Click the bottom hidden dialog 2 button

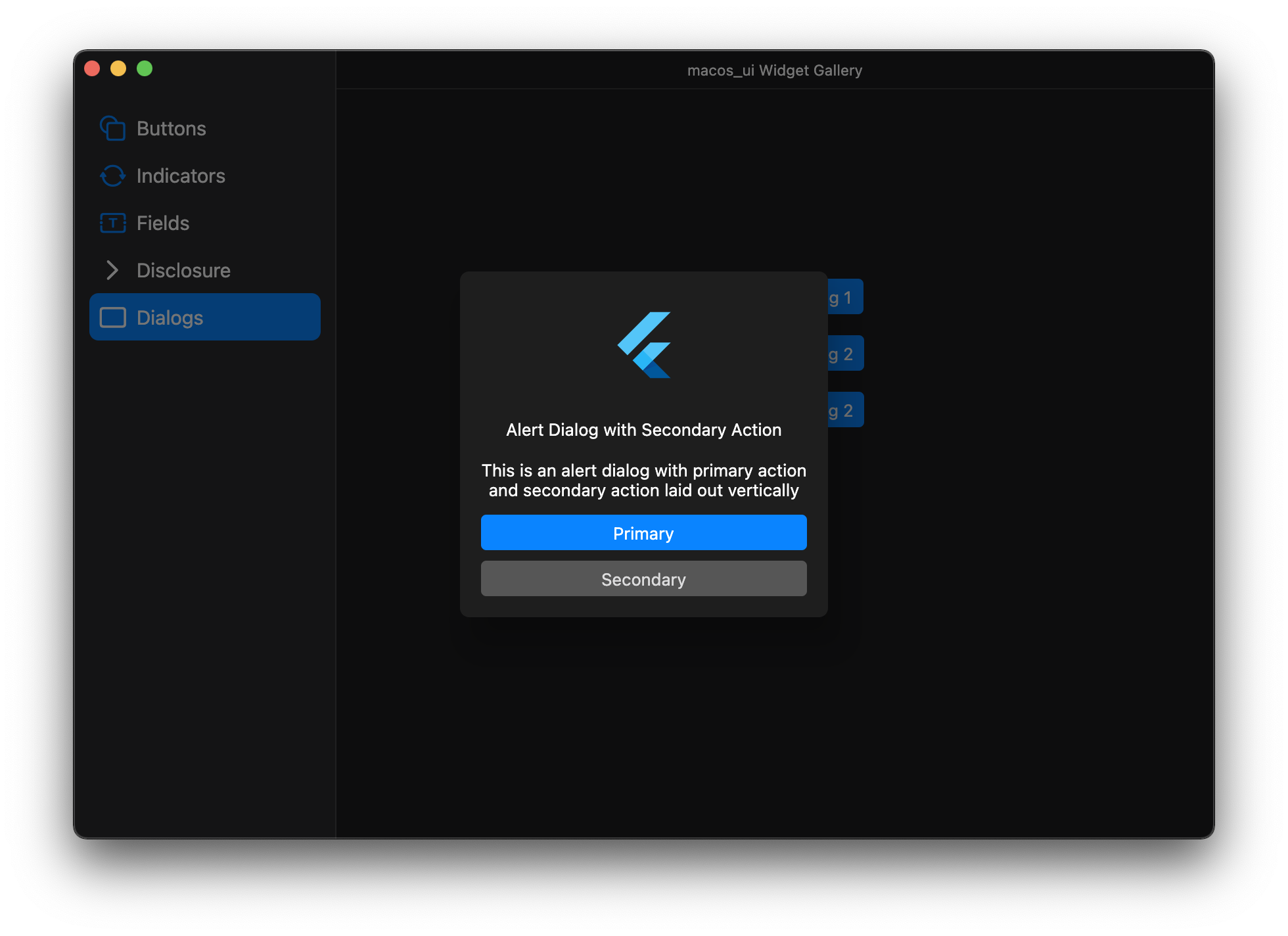pos(845,410)
